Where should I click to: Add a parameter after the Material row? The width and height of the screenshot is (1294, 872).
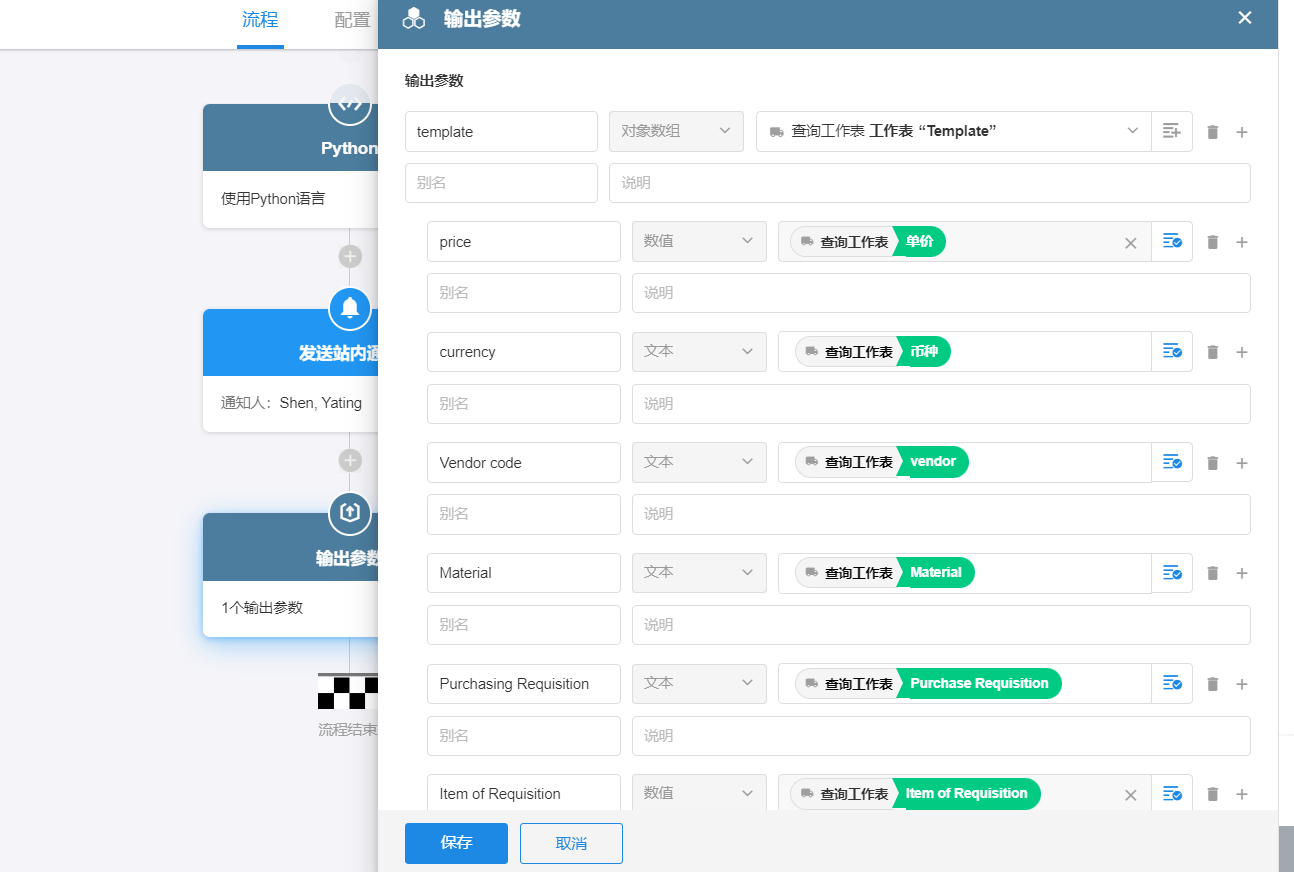tap(1242, 573)
